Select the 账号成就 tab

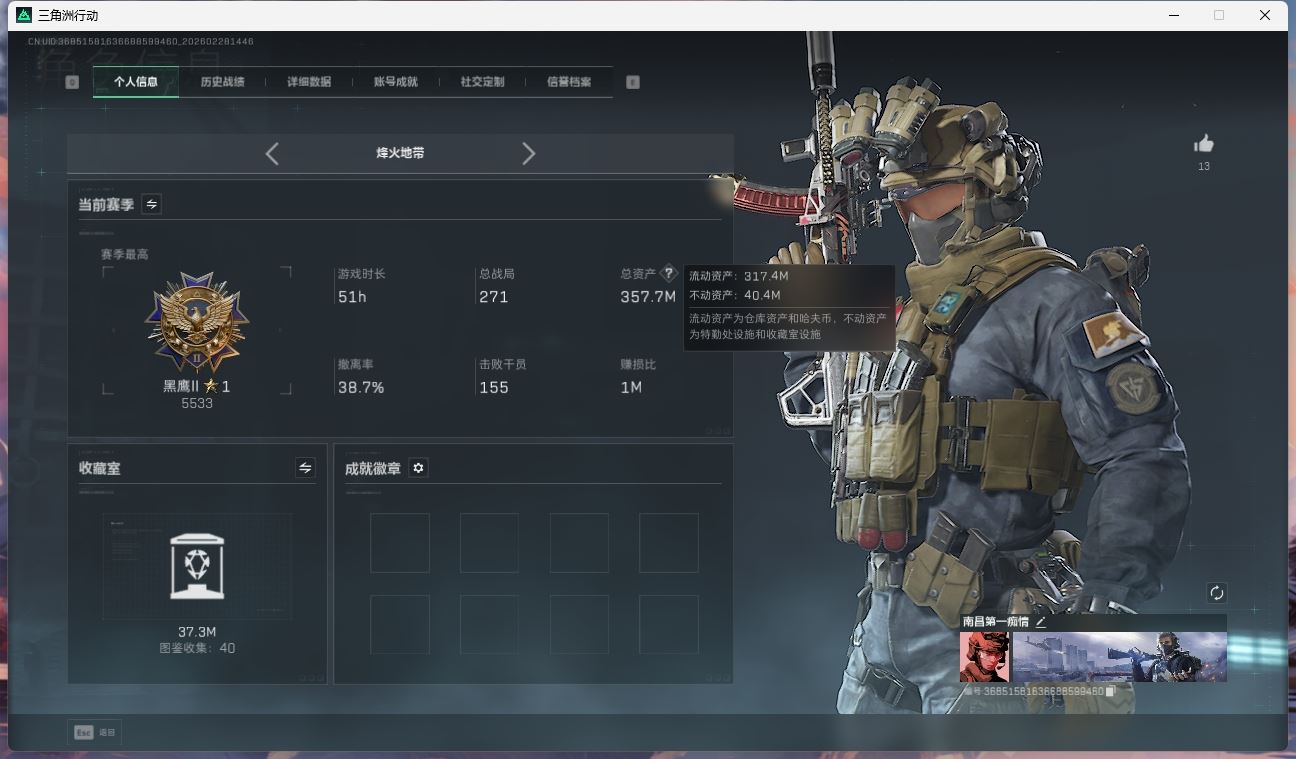(395, 82)
